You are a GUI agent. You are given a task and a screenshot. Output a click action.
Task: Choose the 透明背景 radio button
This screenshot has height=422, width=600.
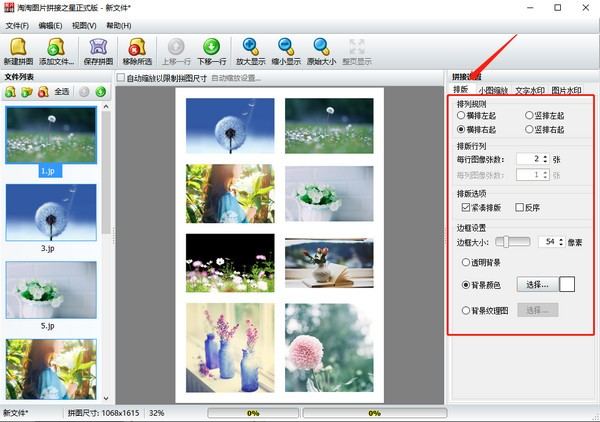coord(466,262)
